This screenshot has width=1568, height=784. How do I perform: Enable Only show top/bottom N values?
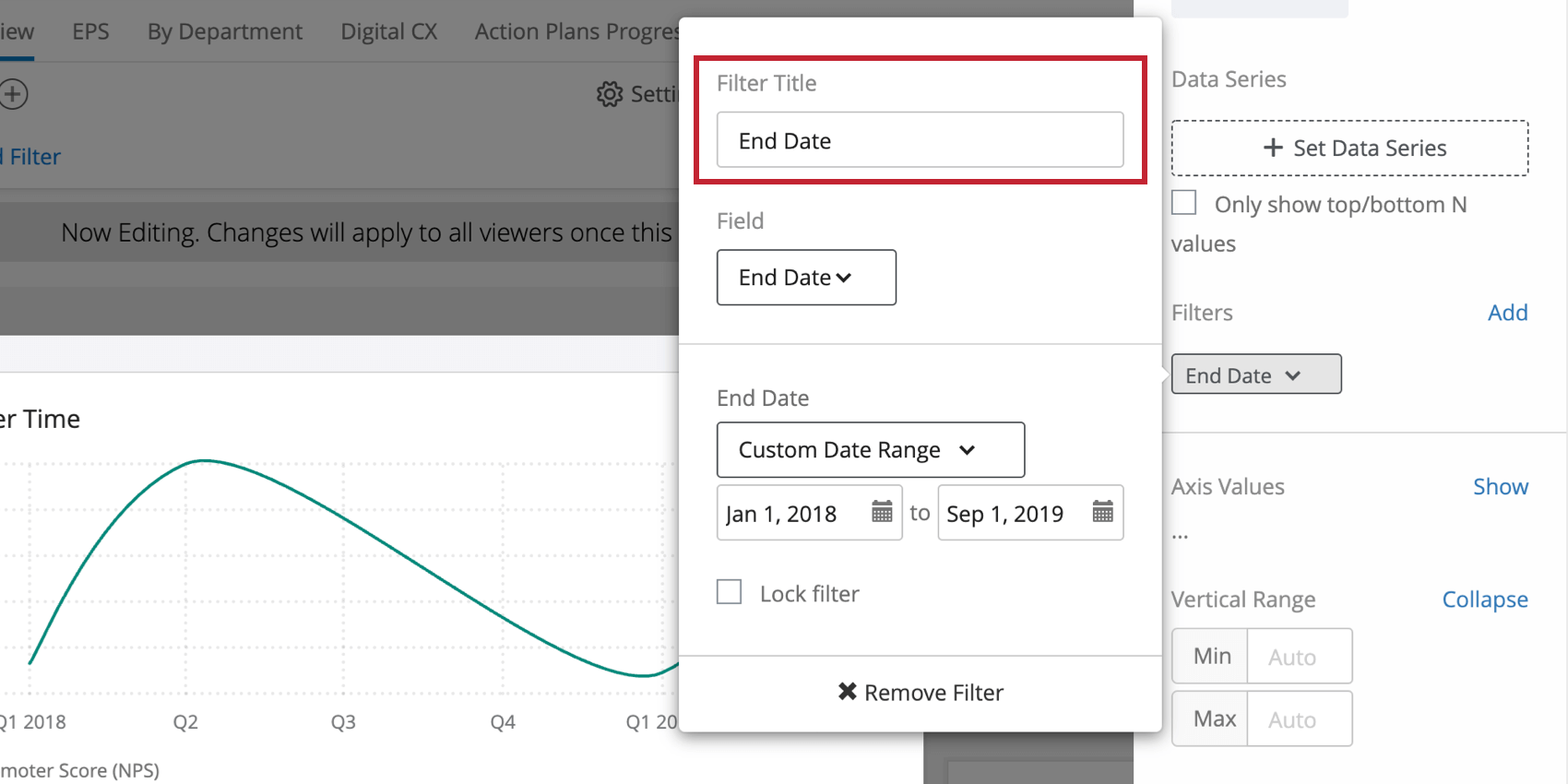coord(1184,203)
